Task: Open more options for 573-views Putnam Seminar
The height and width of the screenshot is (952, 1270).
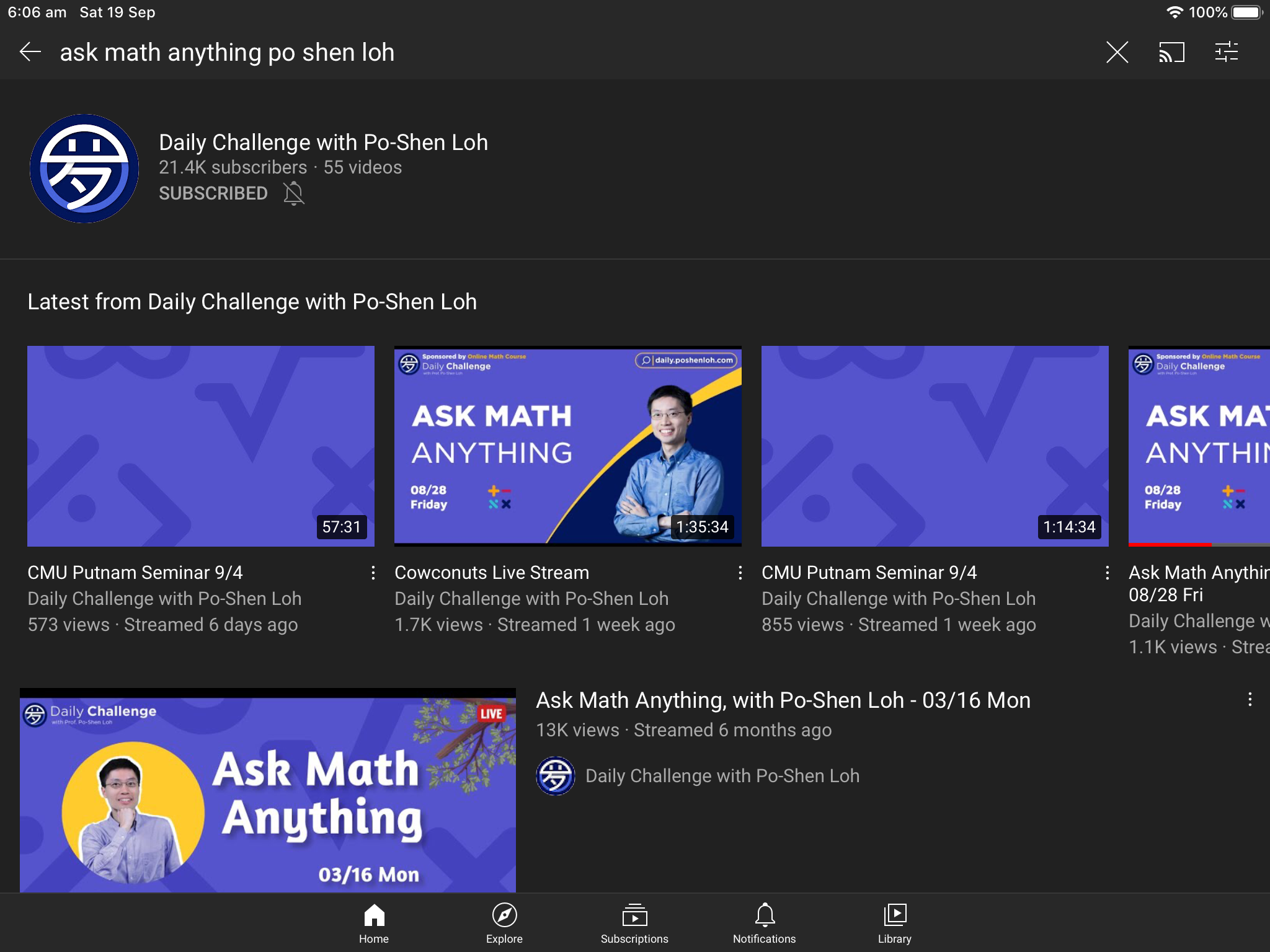Action: [x=373, y=573]
